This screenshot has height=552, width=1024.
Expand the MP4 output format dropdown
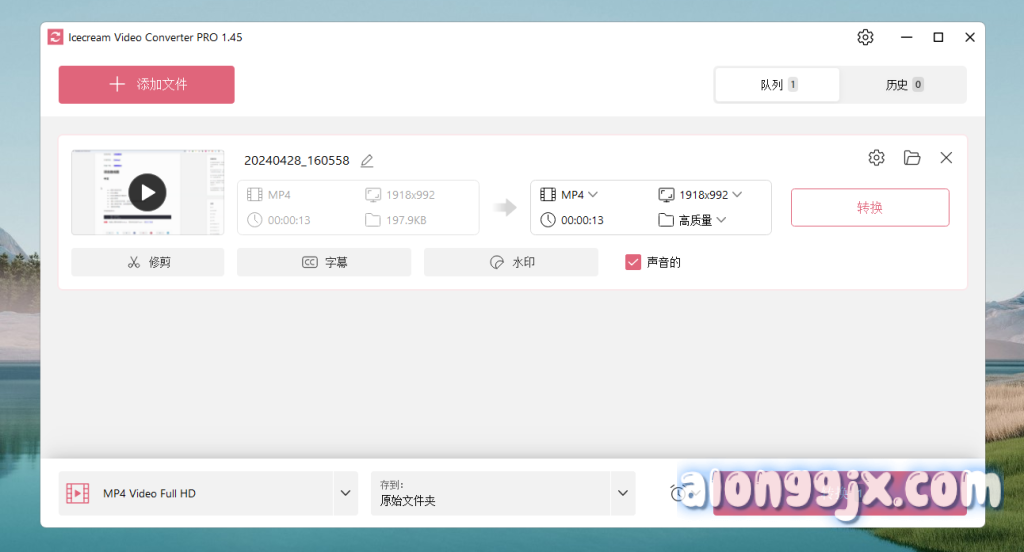pos(570,195)
